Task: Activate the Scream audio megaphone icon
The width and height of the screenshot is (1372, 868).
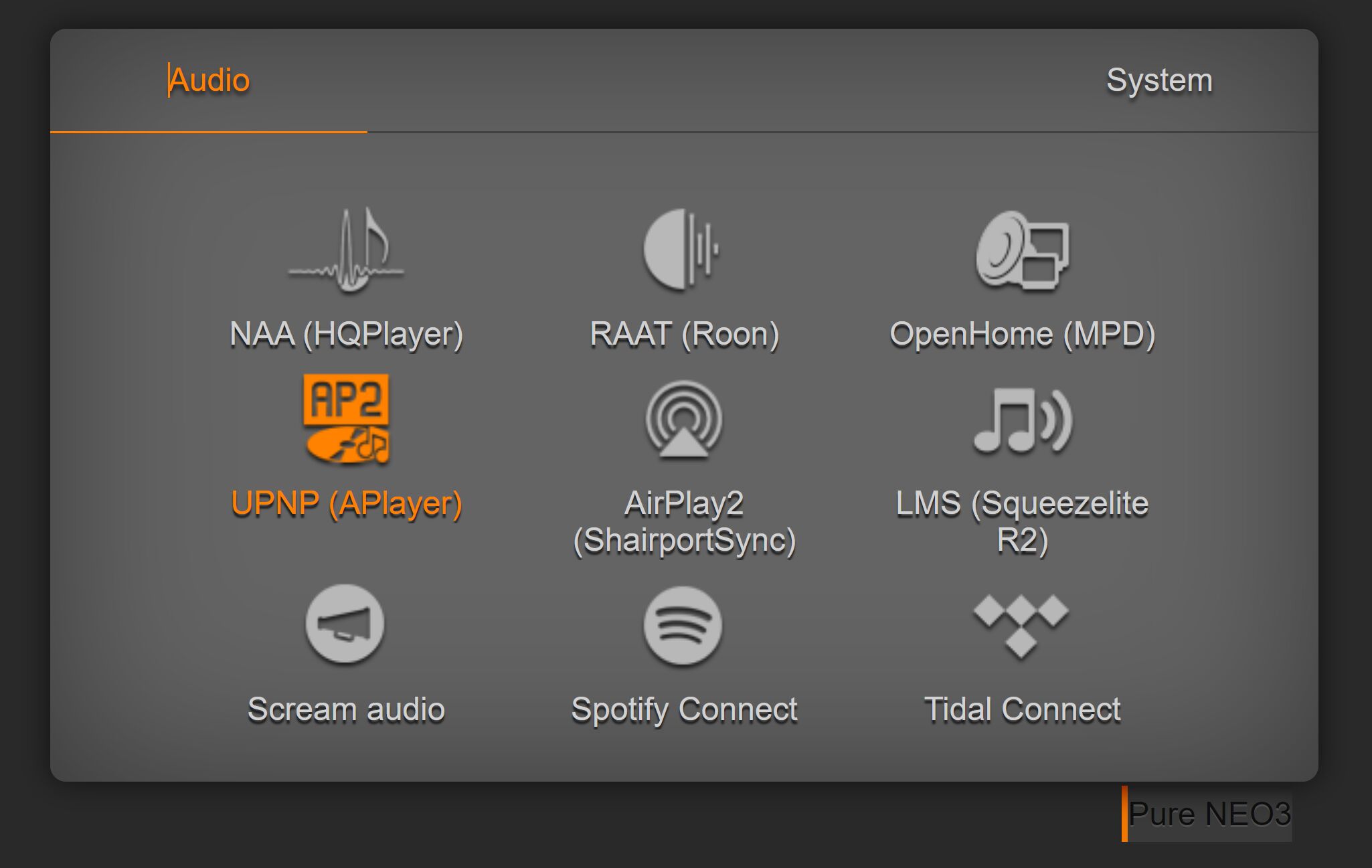Action: click(345, 624)
